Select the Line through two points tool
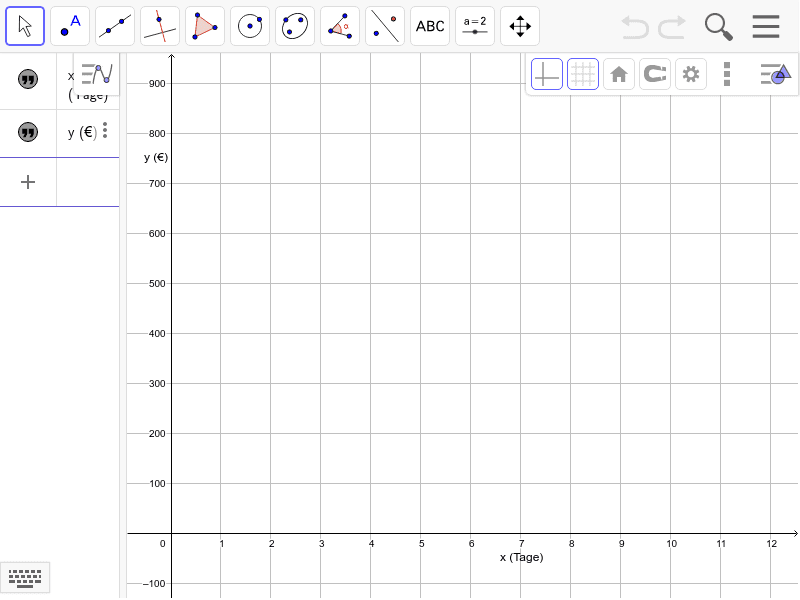800x600 pixels. (115, 26)
